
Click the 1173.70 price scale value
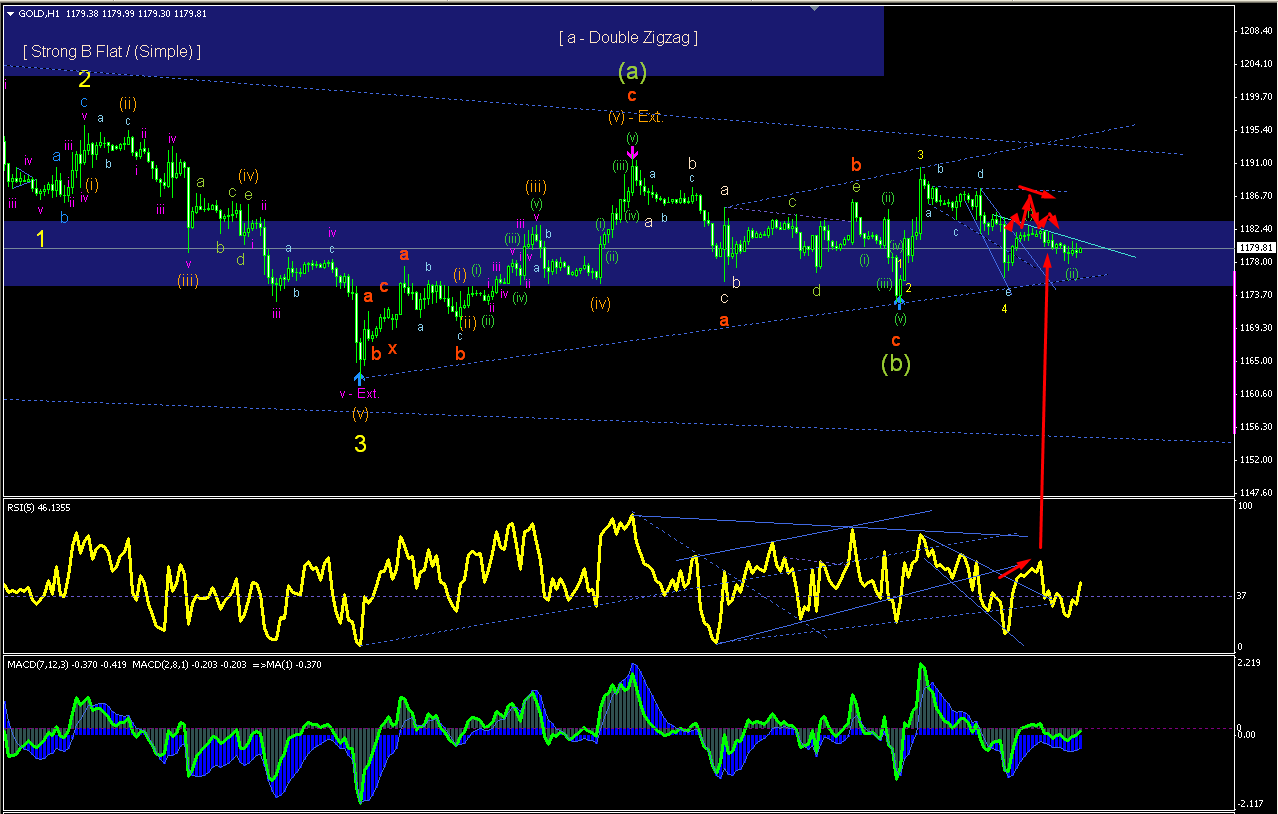pyautogui.click(x=1256, y=295)
